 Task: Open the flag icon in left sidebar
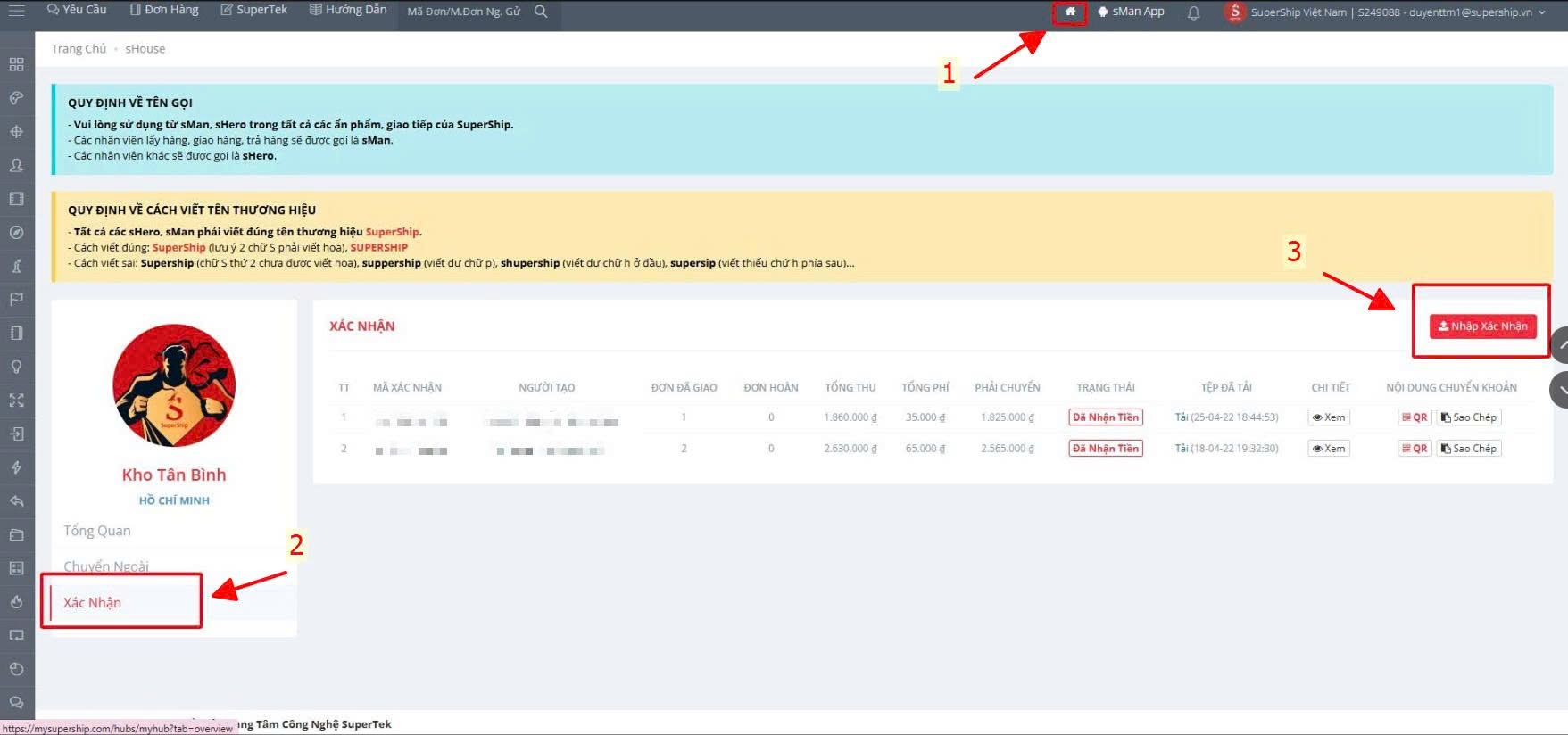point(16,300)
